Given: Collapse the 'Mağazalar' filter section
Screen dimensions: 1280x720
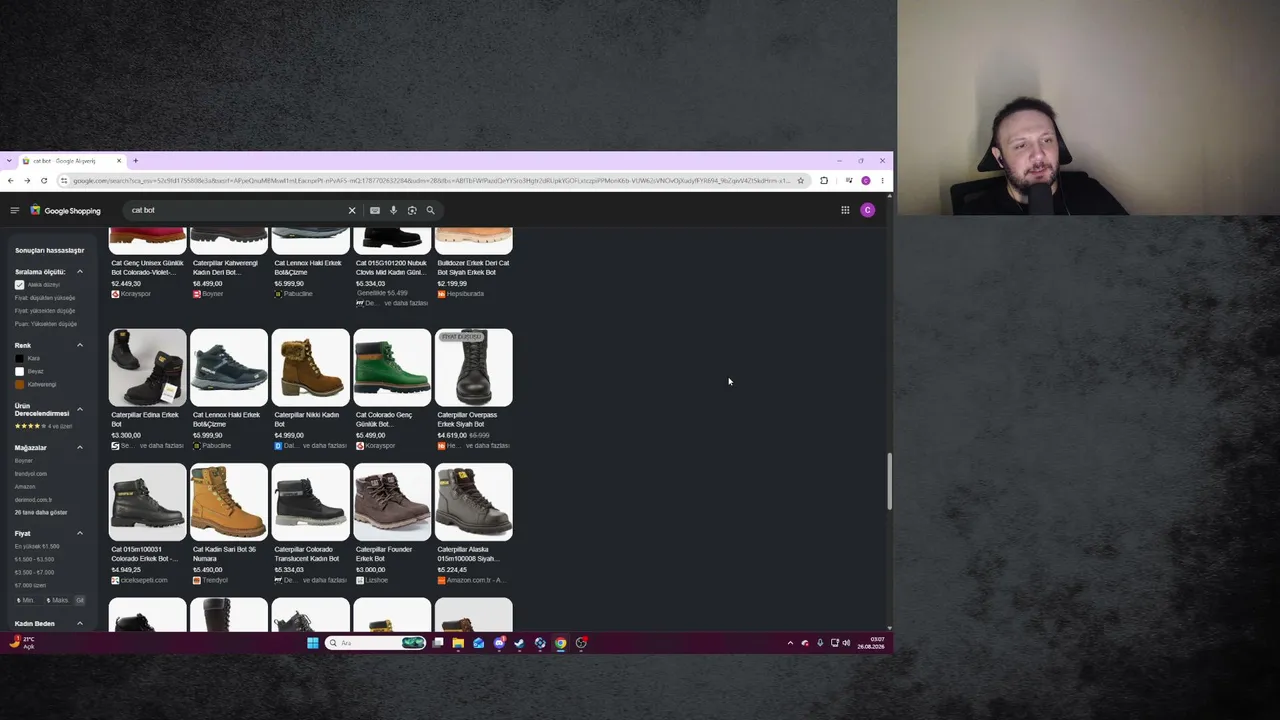Looking at the screenshot, I should click(80, 448).
